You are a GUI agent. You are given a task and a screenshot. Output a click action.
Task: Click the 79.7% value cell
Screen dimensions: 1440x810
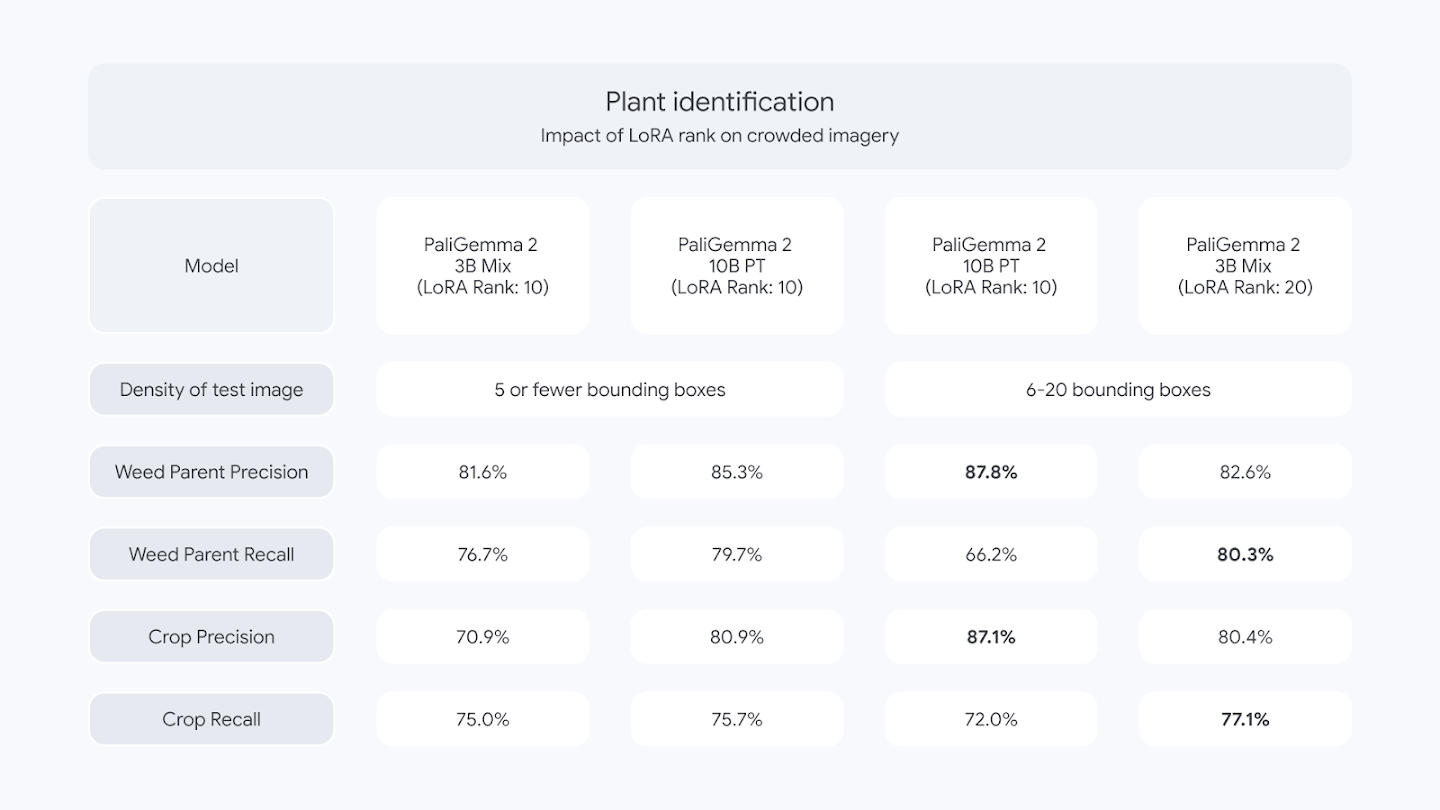click(737, 554)
